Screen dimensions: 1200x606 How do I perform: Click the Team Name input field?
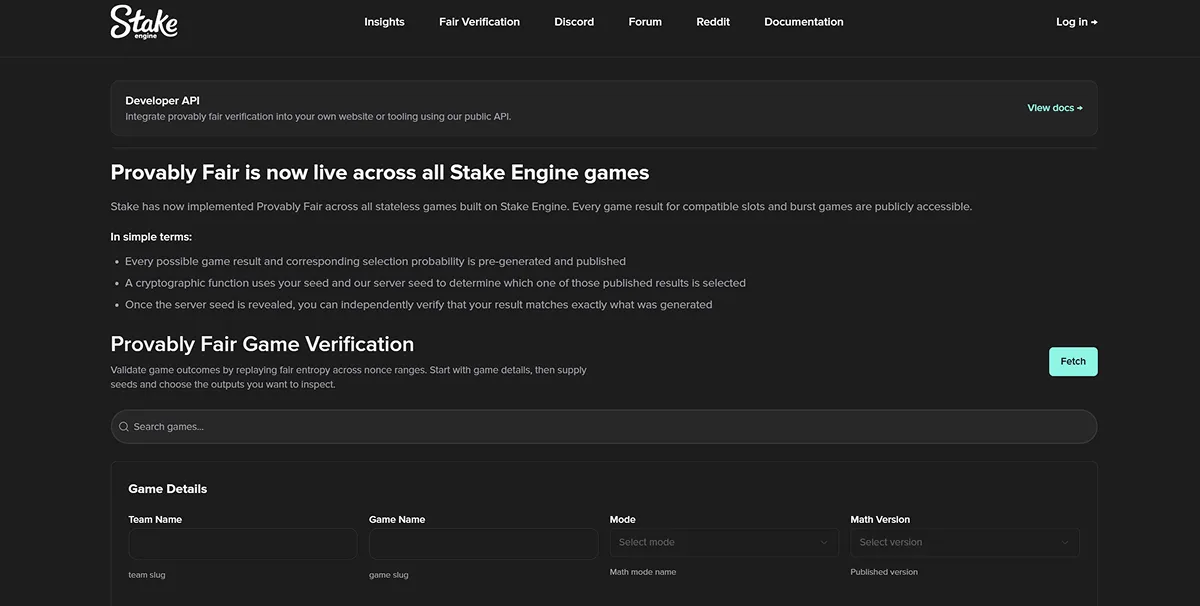[243, 544]
